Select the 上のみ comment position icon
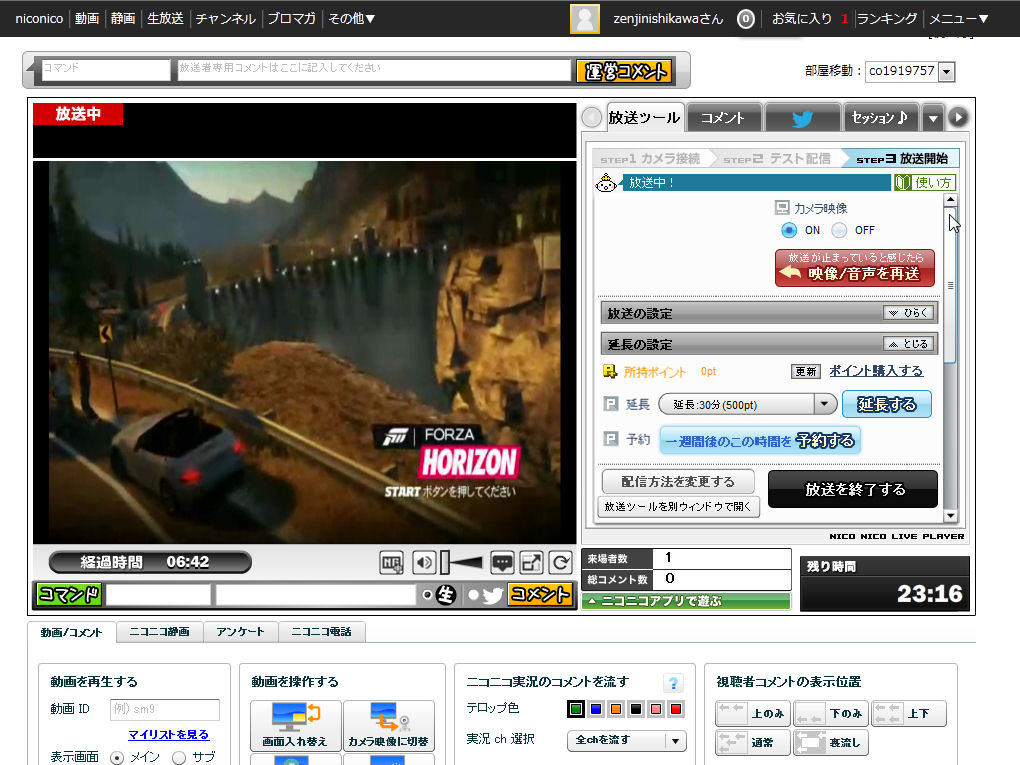1020x765 pixels. click(753, 714)
